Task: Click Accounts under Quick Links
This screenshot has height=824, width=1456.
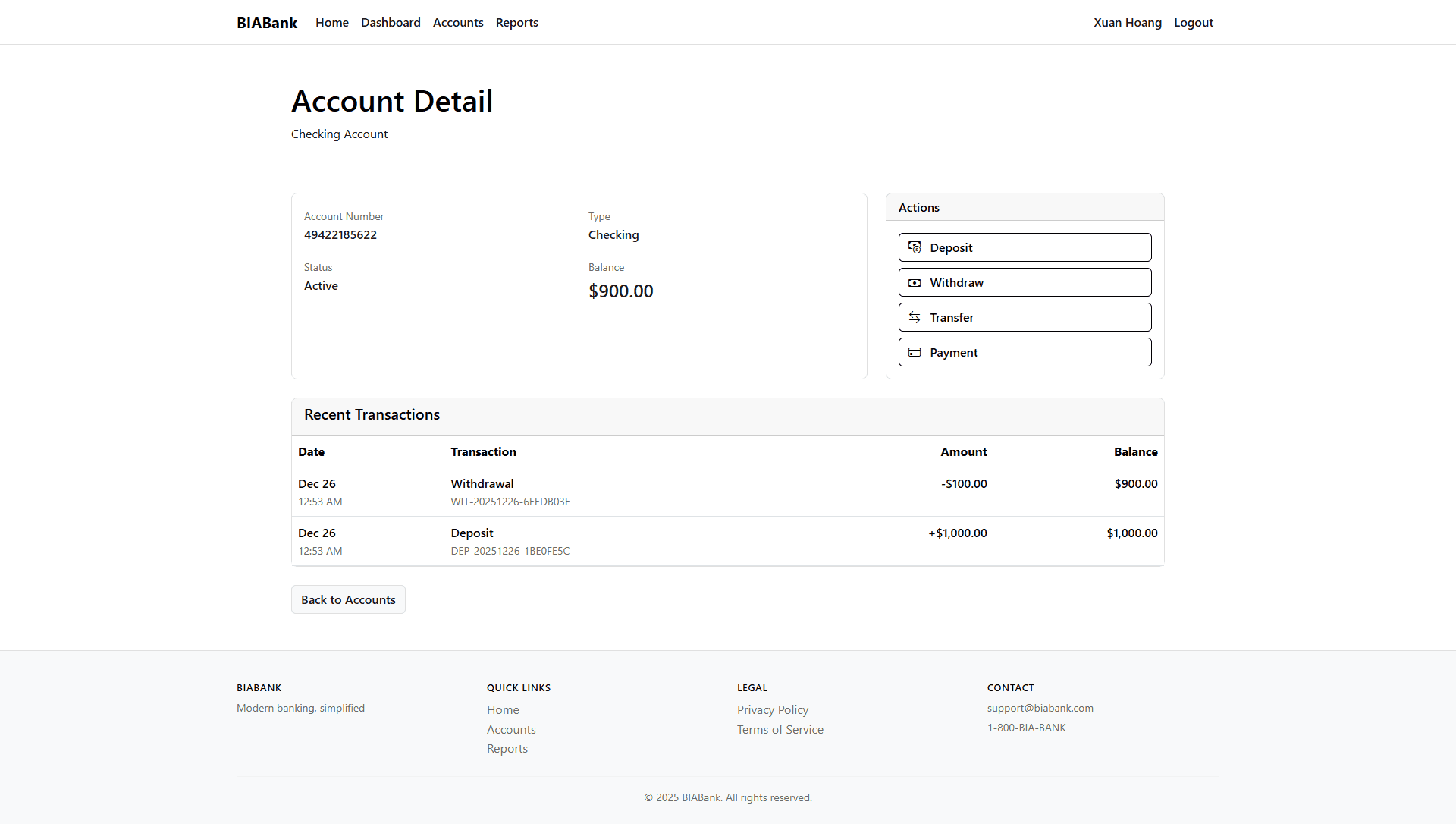Action: click(x=511, y=729)
